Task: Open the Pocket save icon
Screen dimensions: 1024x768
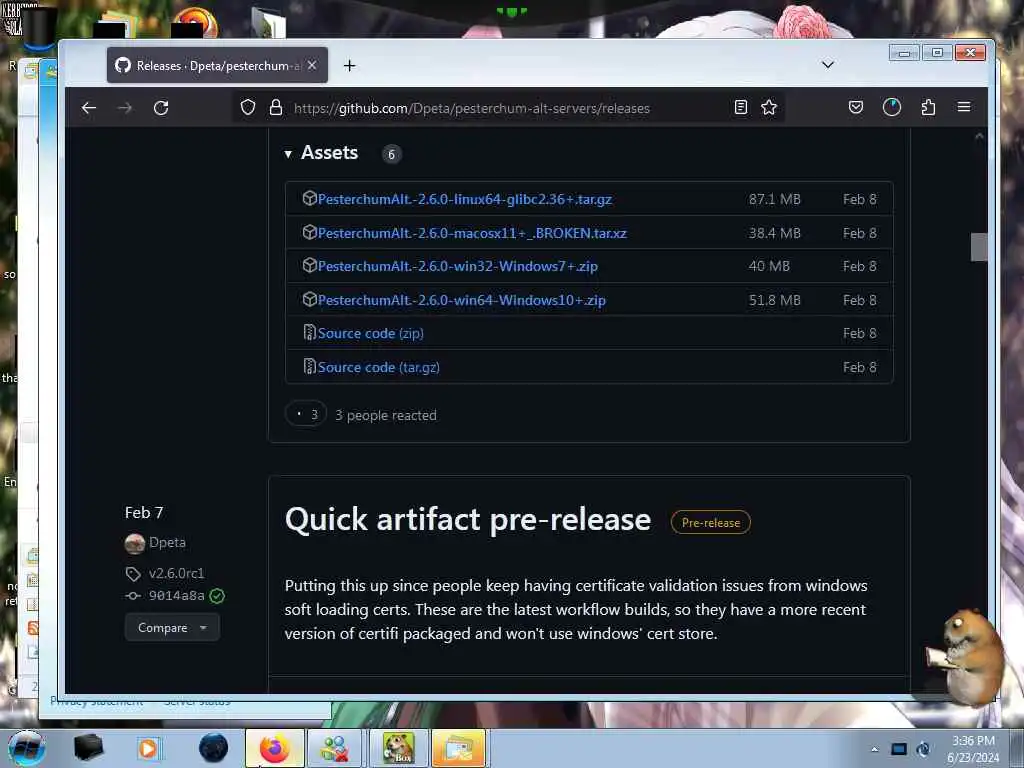Action: click(856, 107)
